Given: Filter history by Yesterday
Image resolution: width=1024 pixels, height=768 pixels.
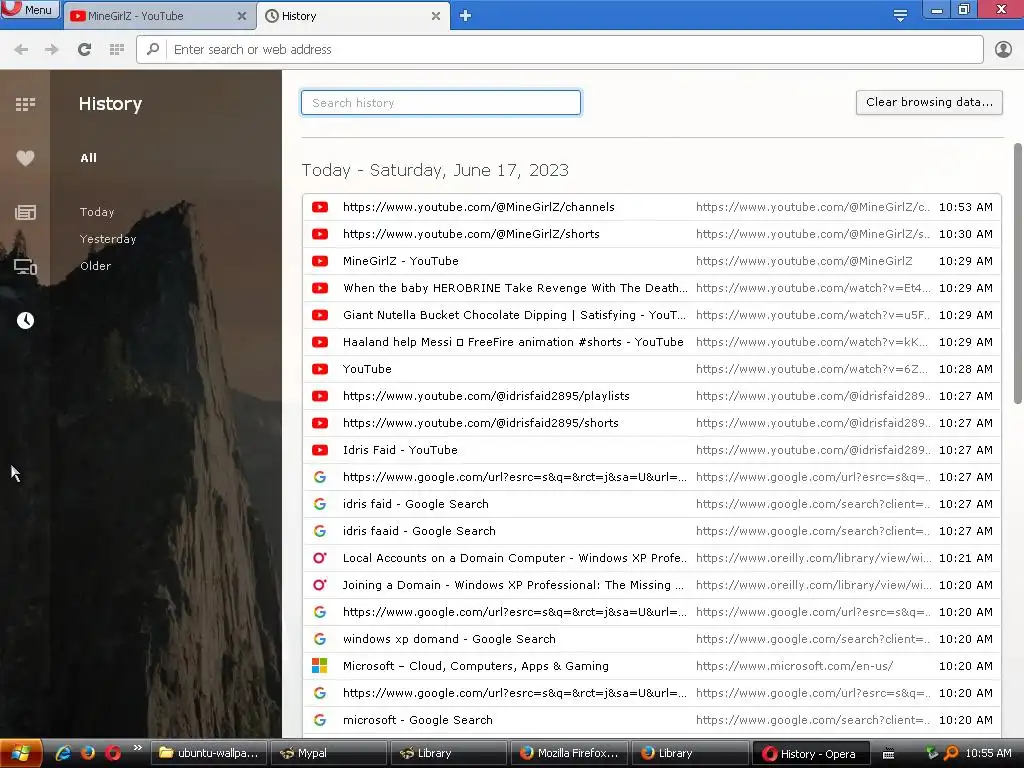Looking at the screenshot, I should pyautogui.click(x=108, y=239).
